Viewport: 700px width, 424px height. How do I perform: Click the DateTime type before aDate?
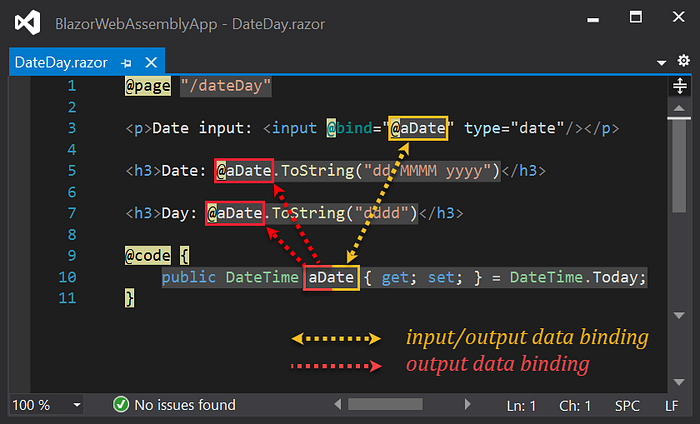tap(262, 277)
